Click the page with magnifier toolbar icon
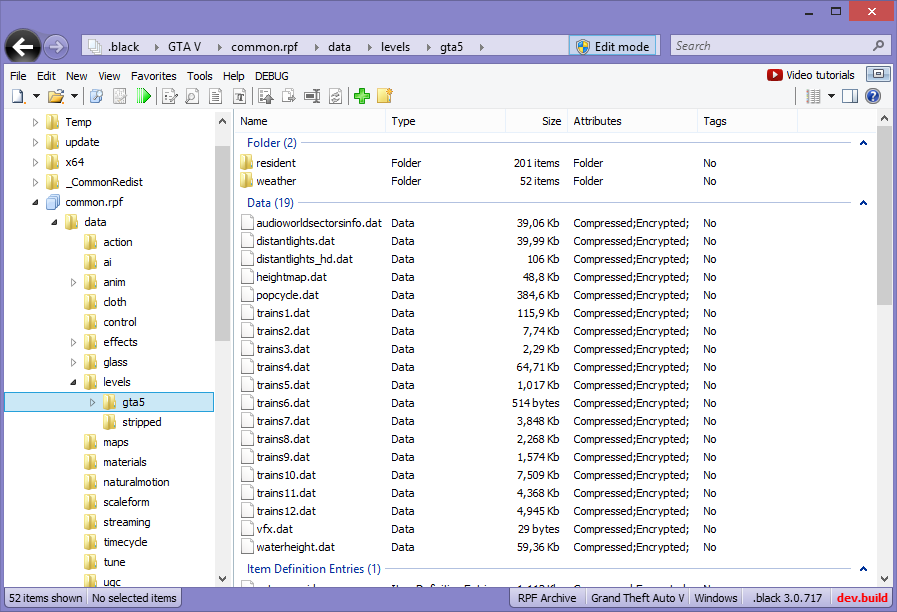The image size is (897, 612). coord(192,96)
